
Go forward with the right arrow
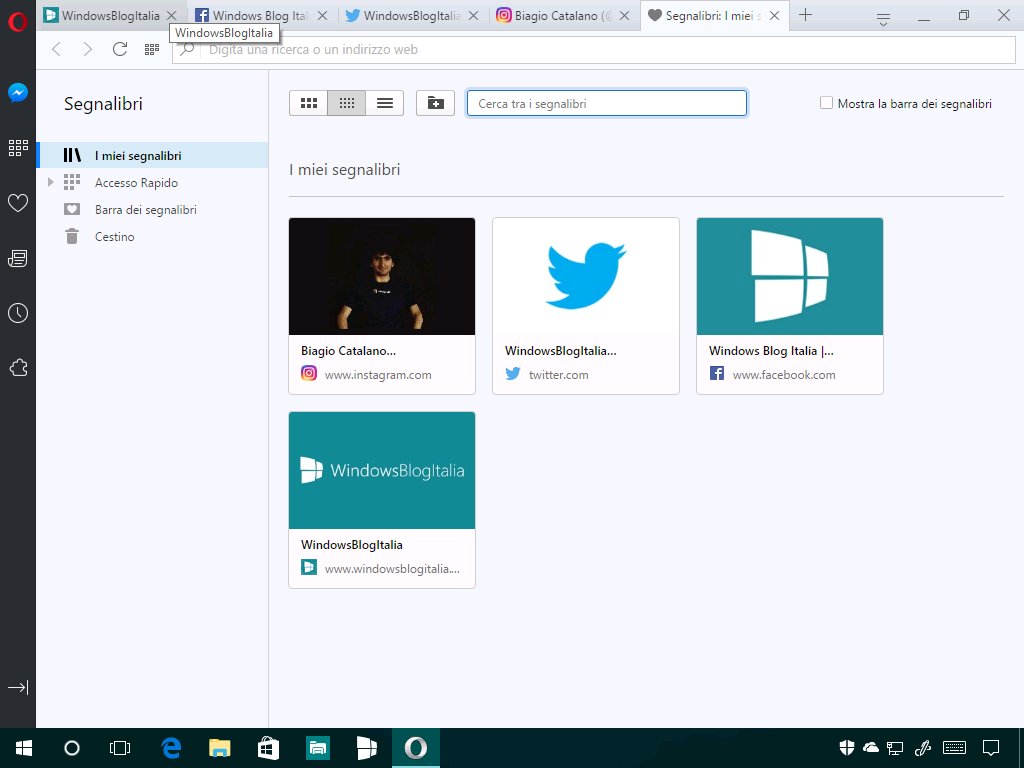click(x=88, y=49)
